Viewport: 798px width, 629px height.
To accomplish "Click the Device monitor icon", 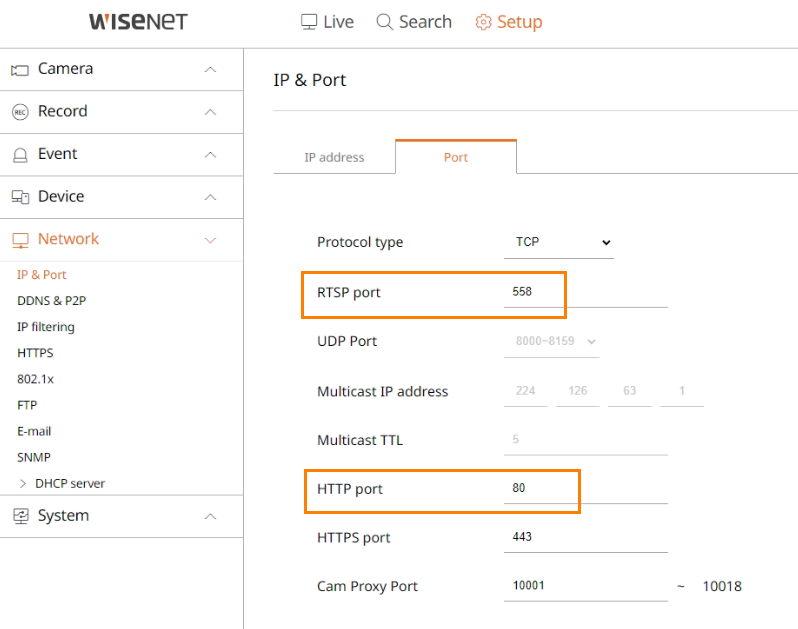I will (x=20, y=197).
